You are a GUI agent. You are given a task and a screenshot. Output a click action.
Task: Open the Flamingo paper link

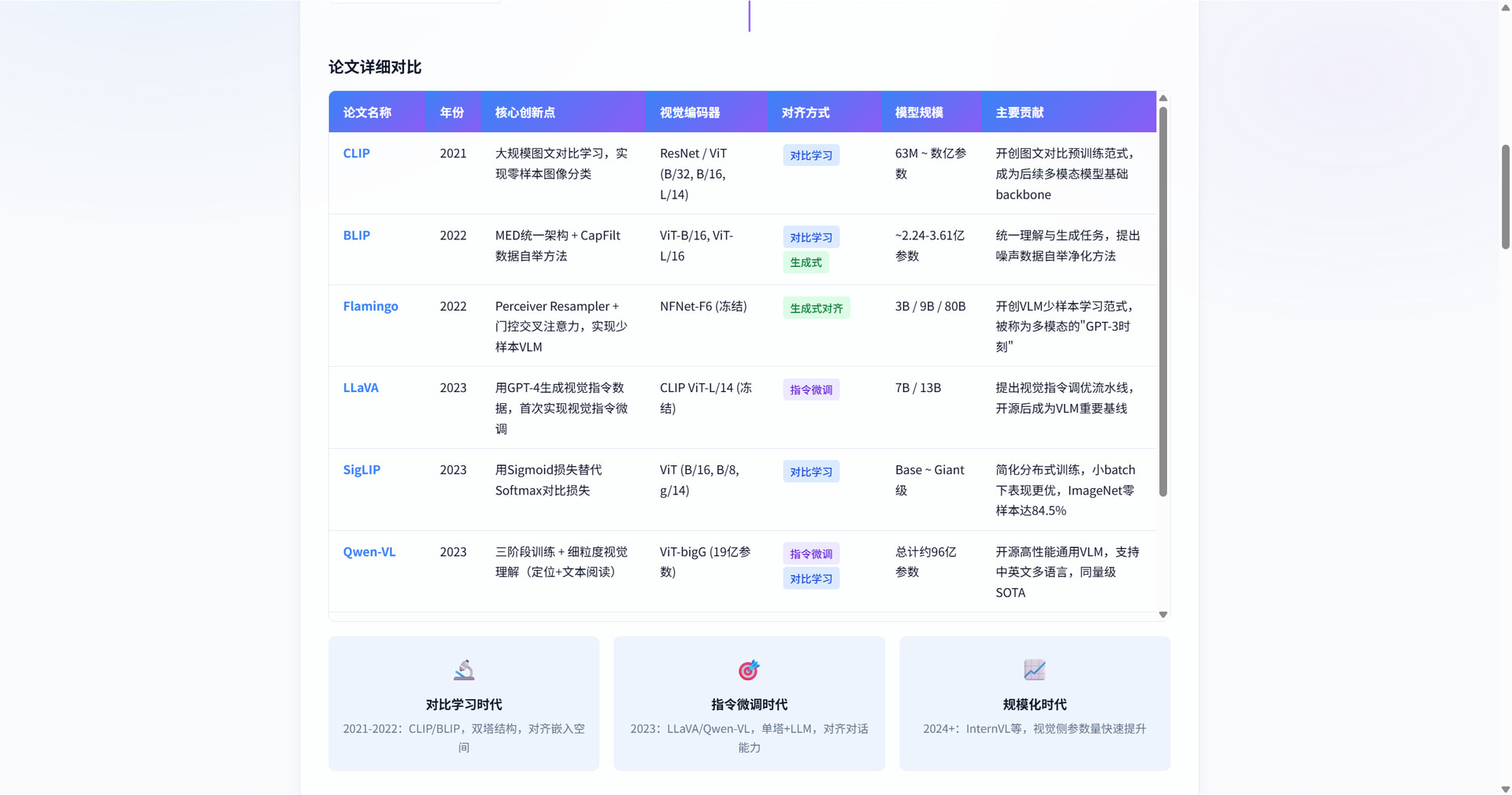(371, 306)
